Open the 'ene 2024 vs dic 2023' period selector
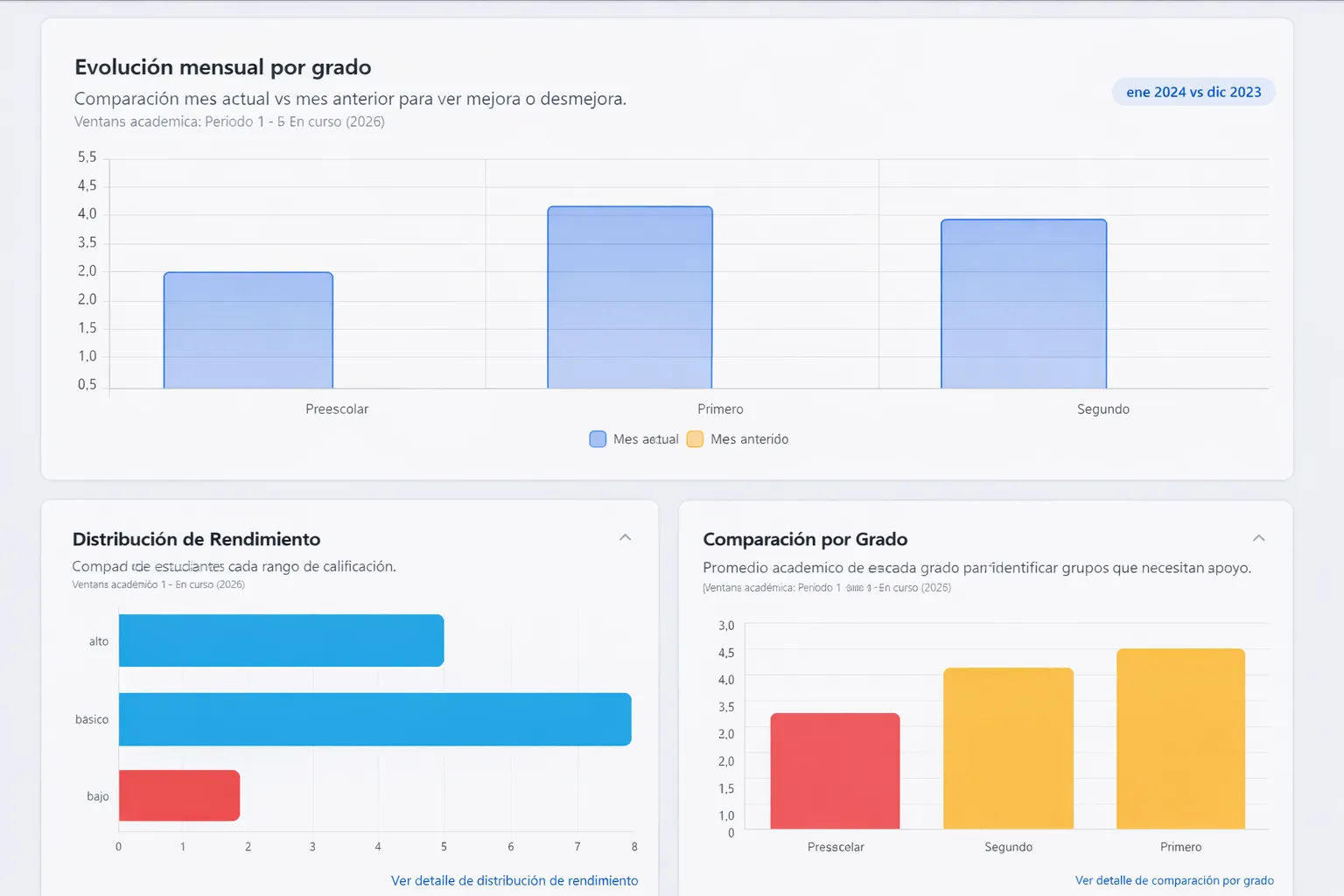This screenshot has width=1344, height=896. pyautogui.click(x=1193, y=91)
